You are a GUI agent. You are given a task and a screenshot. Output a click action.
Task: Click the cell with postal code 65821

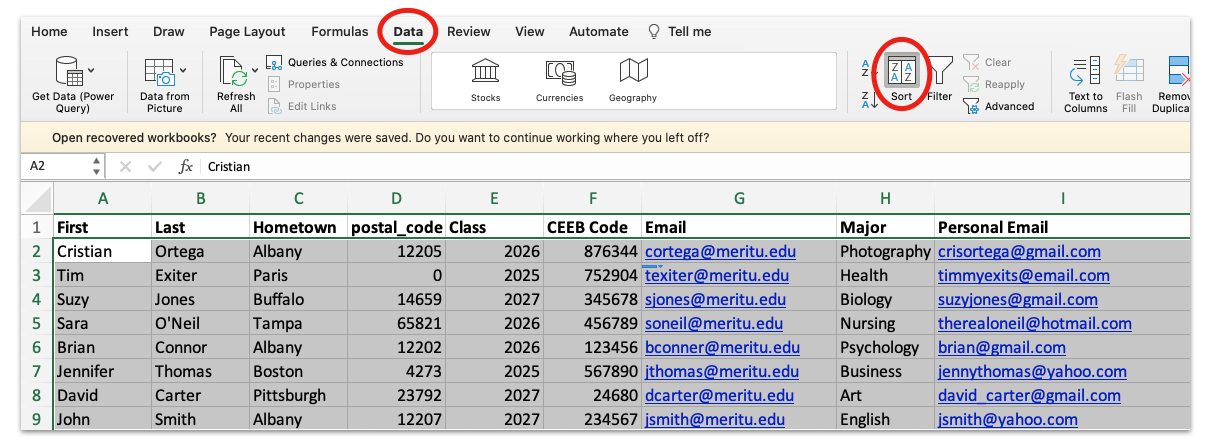(397, 323)
